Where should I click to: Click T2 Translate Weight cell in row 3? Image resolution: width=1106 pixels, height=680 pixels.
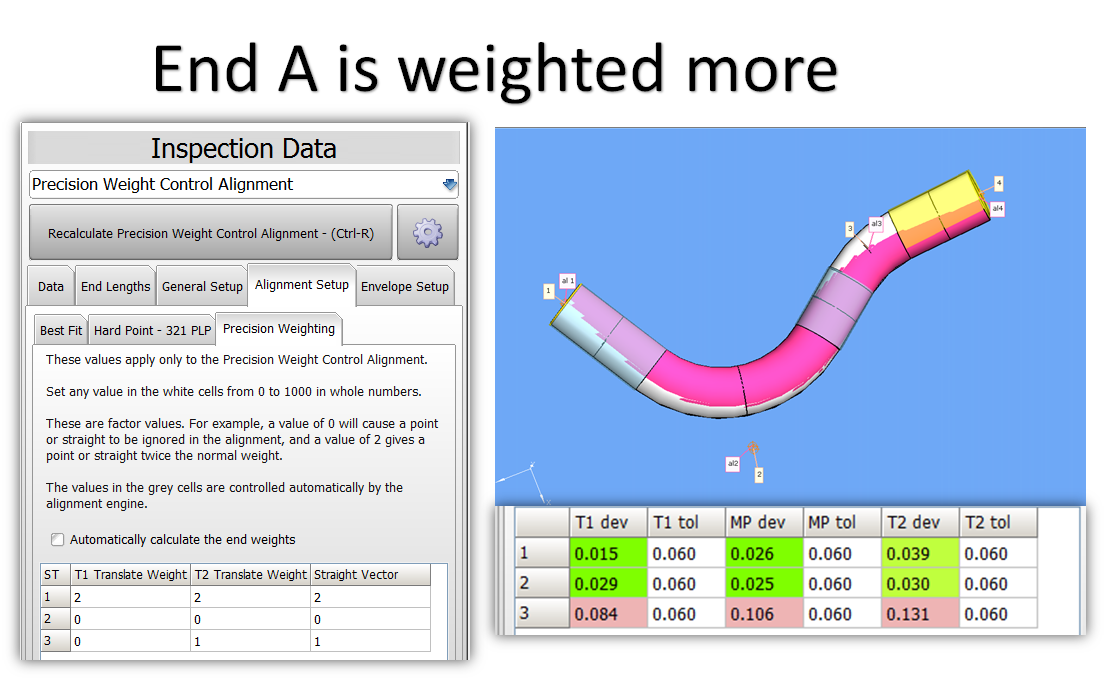[x=250, y=641]
